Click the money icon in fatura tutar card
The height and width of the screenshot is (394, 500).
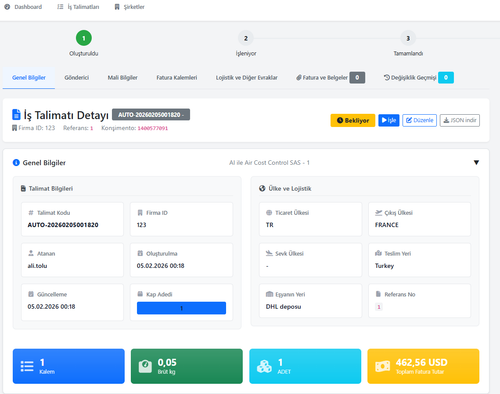point(382,366)
